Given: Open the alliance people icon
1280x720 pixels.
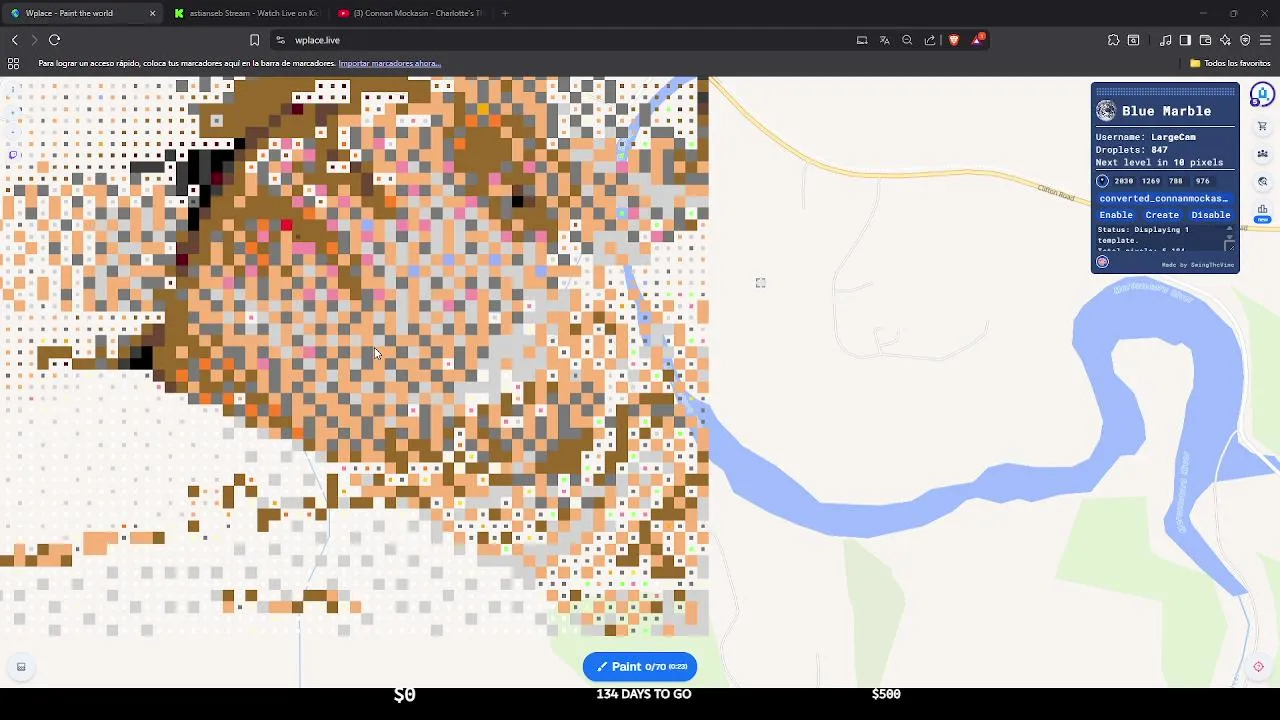Looking at the screenshot, I should click(1262, 154).
